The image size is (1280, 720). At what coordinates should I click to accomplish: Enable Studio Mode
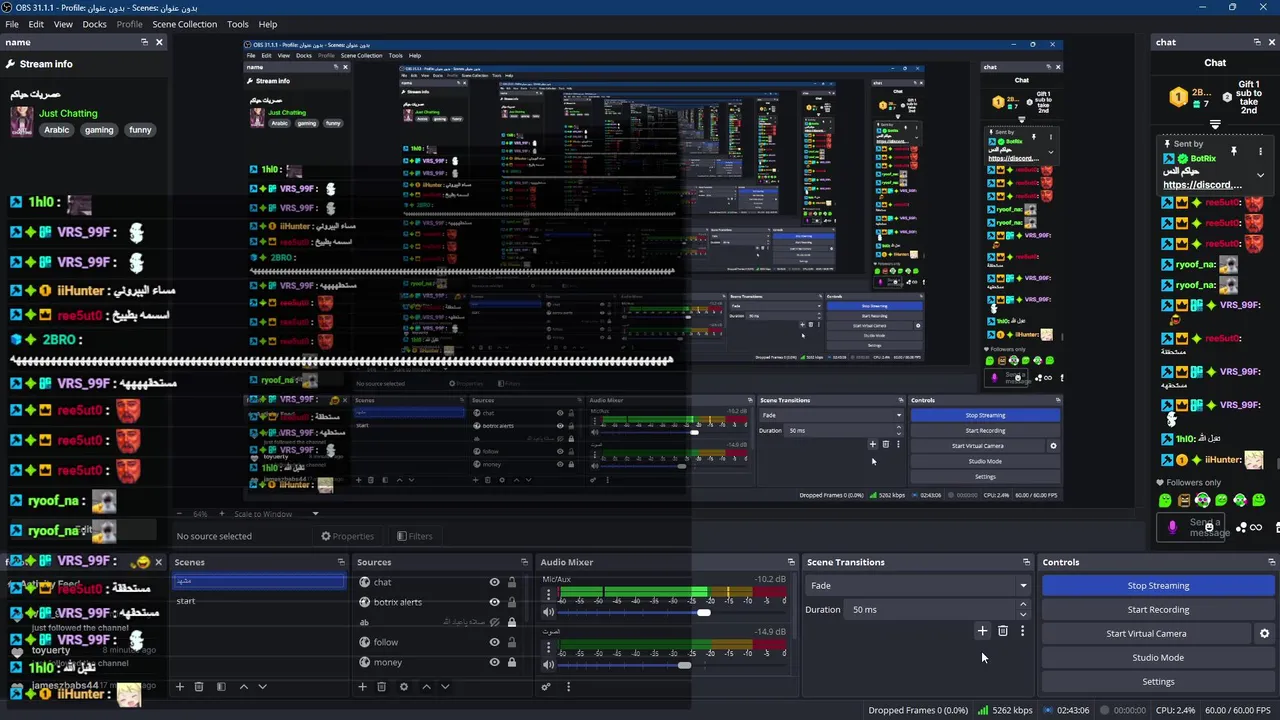click(1158, 658)
